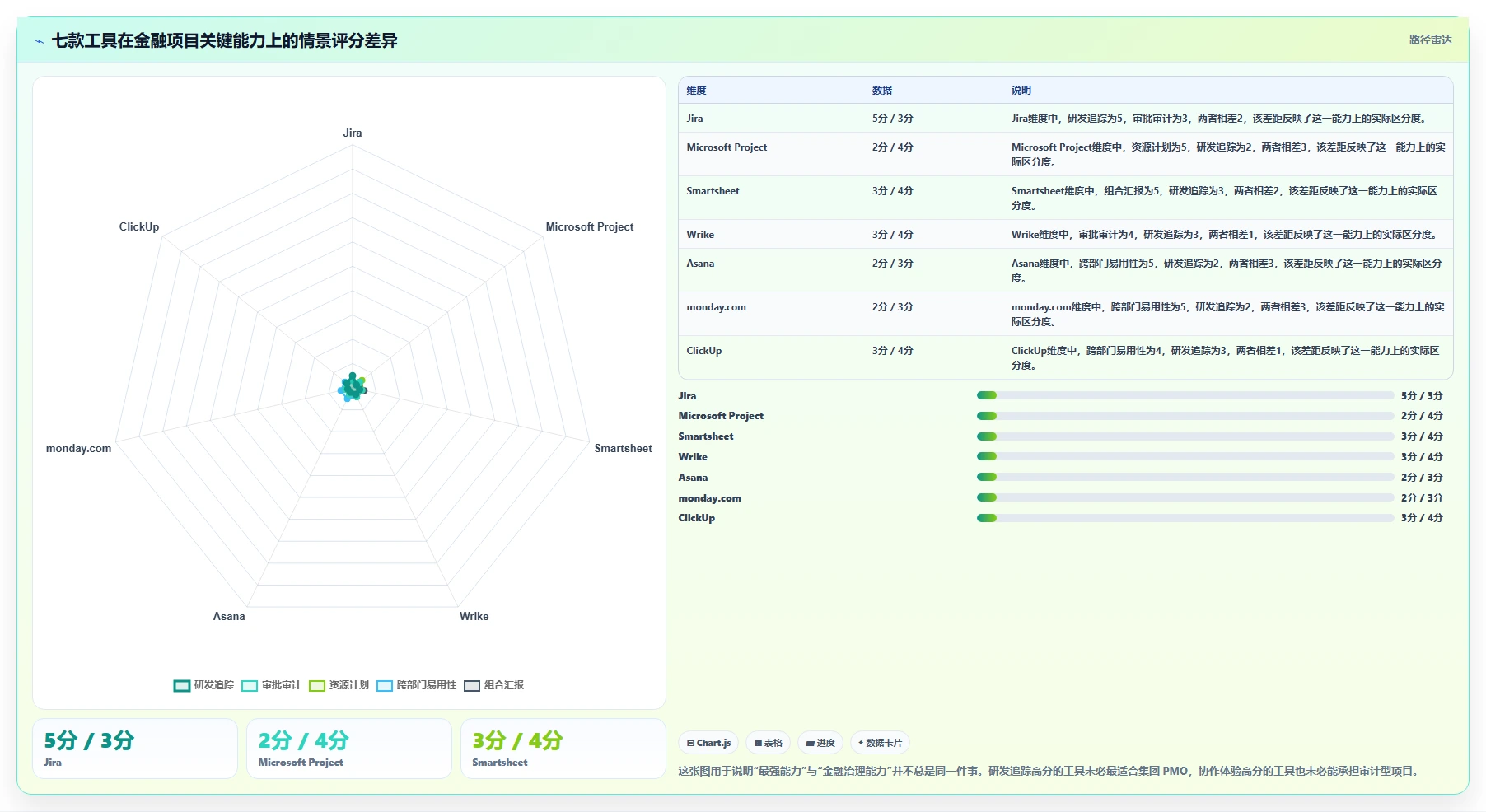Click the Wrike progress bar
Viewport: 1486px width, 812px height.
coord(1185,456)
